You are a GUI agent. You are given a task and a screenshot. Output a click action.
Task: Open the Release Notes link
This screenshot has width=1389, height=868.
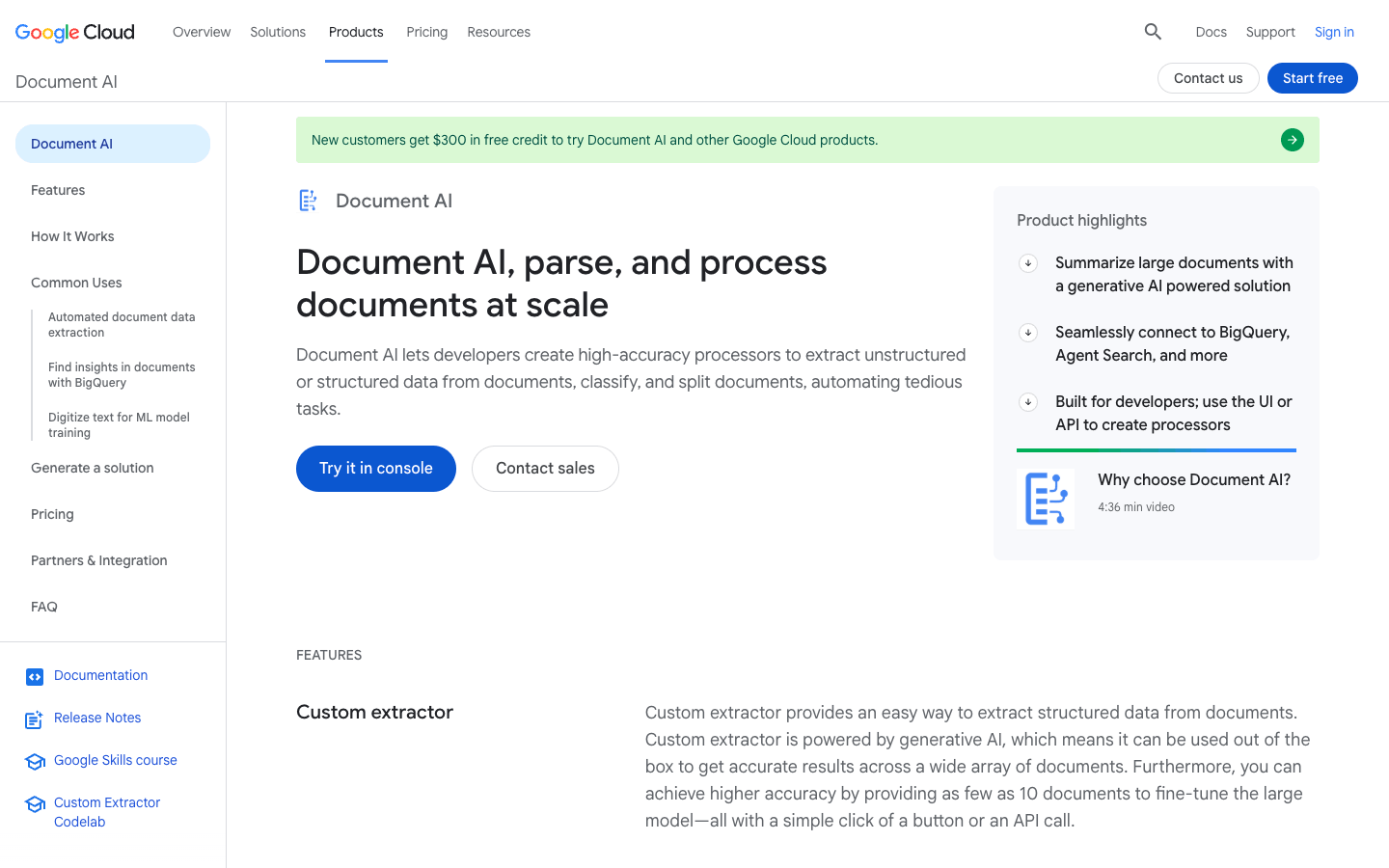[97, 718]
